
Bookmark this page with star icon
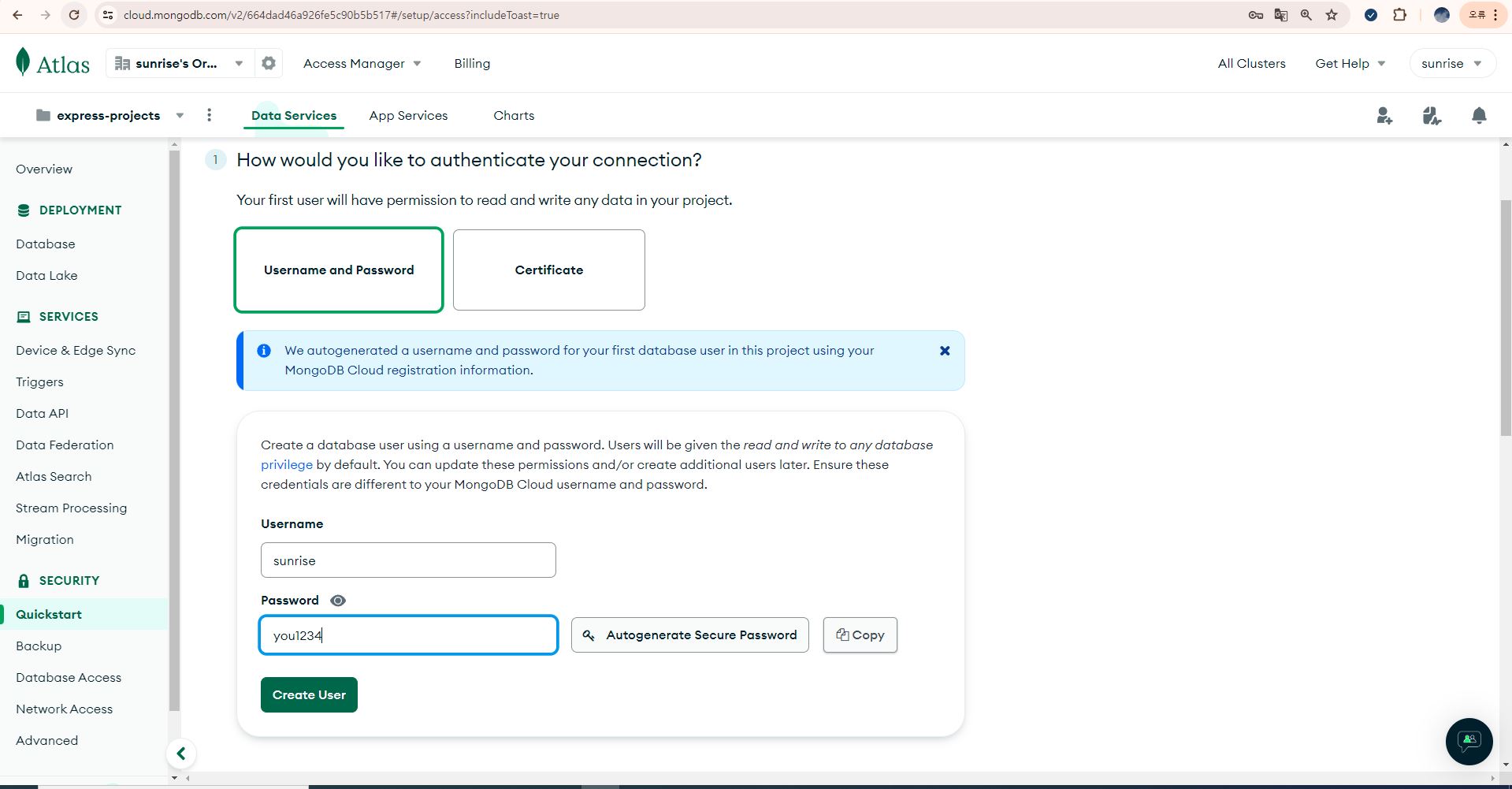[1332, 15]
